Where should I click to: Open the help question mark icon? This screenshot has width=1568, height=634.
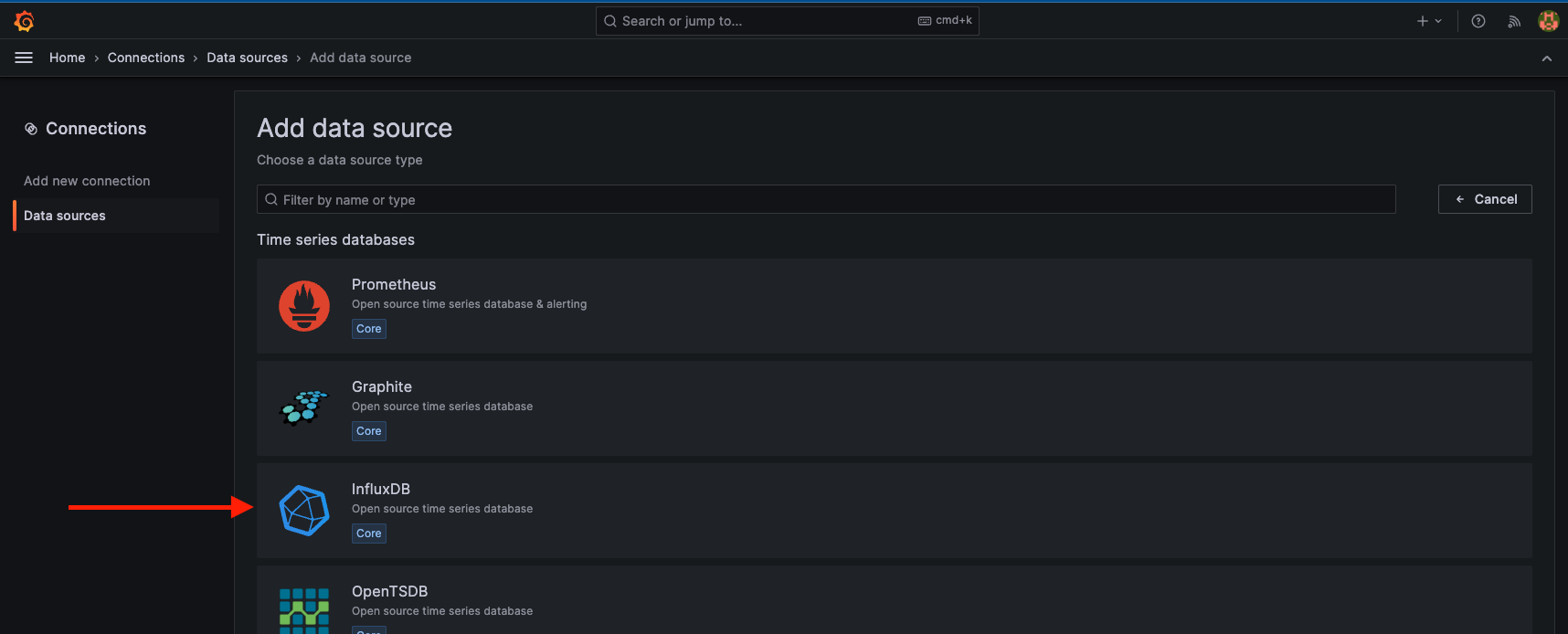coord(1478,21)
